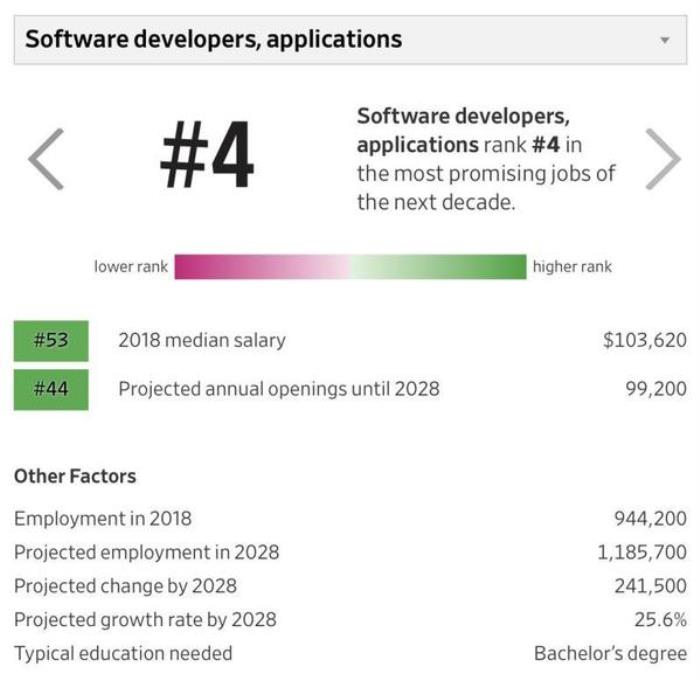Viewport: 700px width, 680px height.
Task: Select the Projected change by 2028 label
Action: 125,586
